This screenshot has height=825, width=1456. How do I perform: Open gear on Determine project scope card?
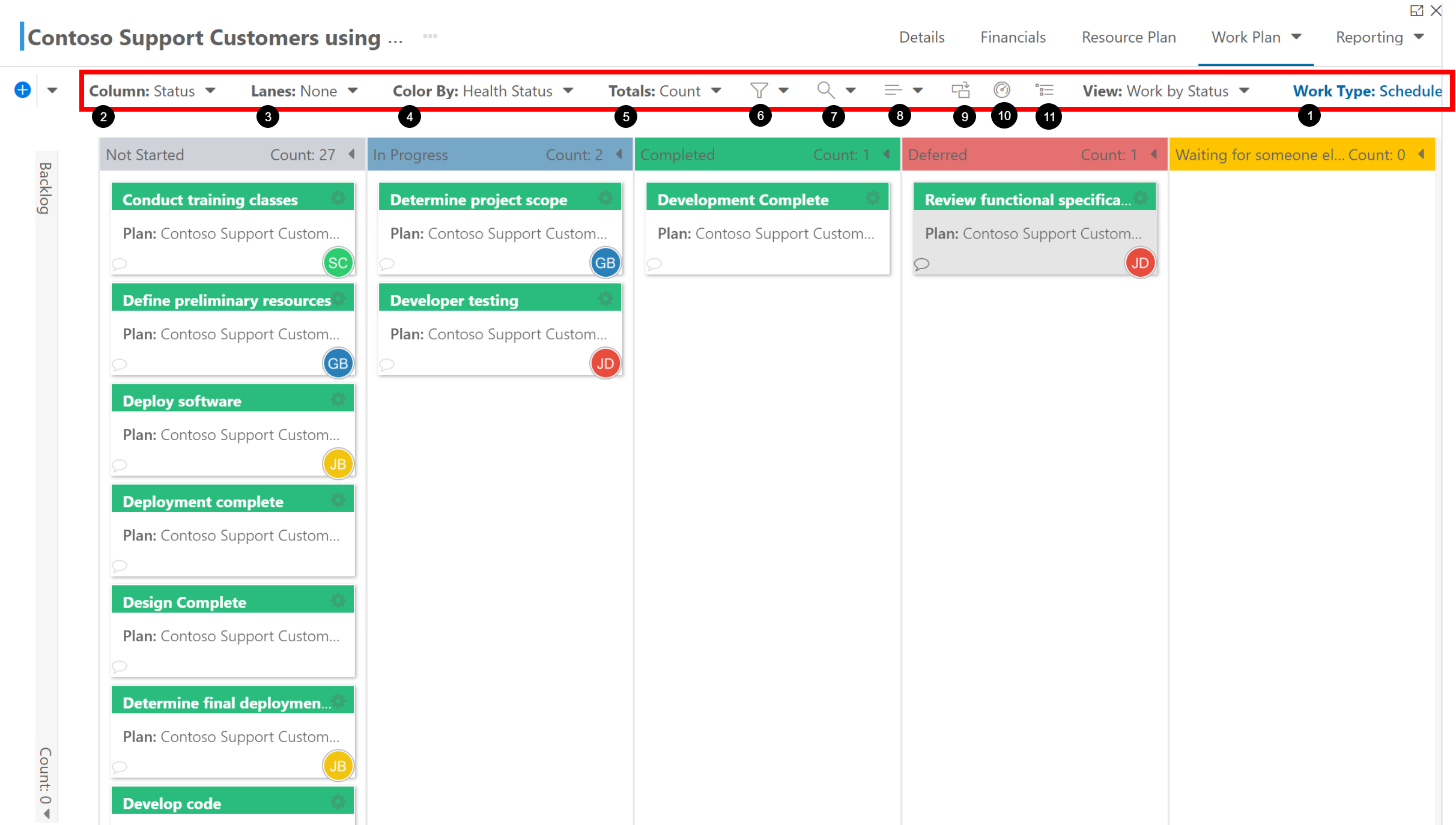click(605, 198)
